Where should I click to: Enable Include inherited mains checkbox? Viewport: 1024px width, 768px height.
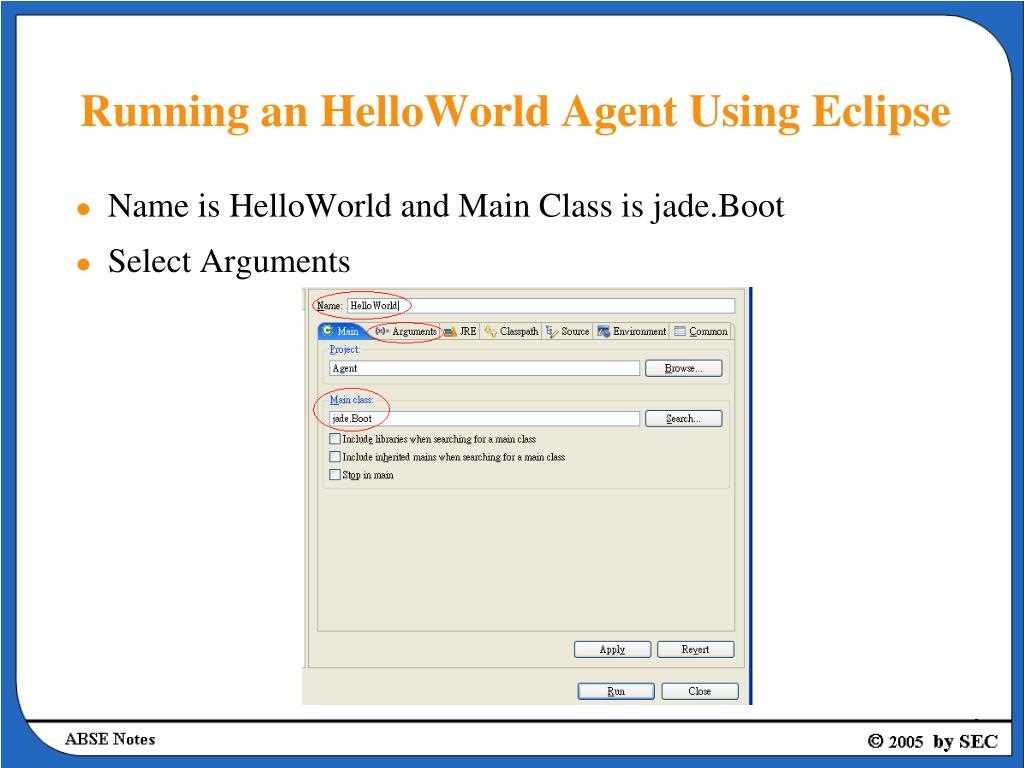click(335, 456)
